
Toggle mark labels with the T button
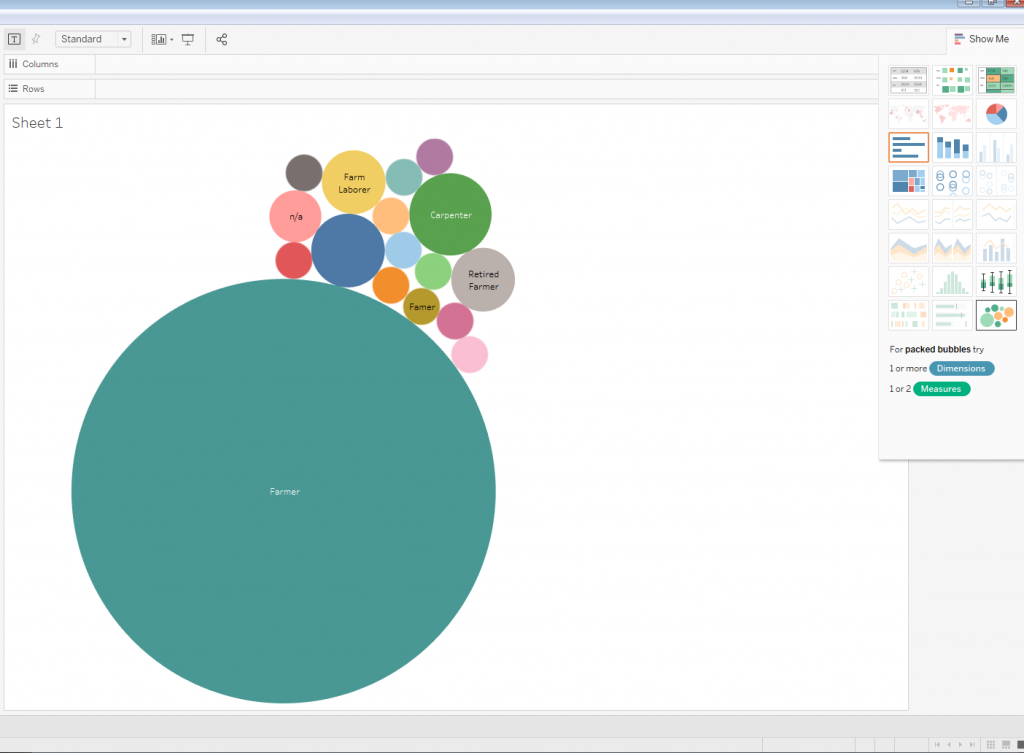(14, 39)
